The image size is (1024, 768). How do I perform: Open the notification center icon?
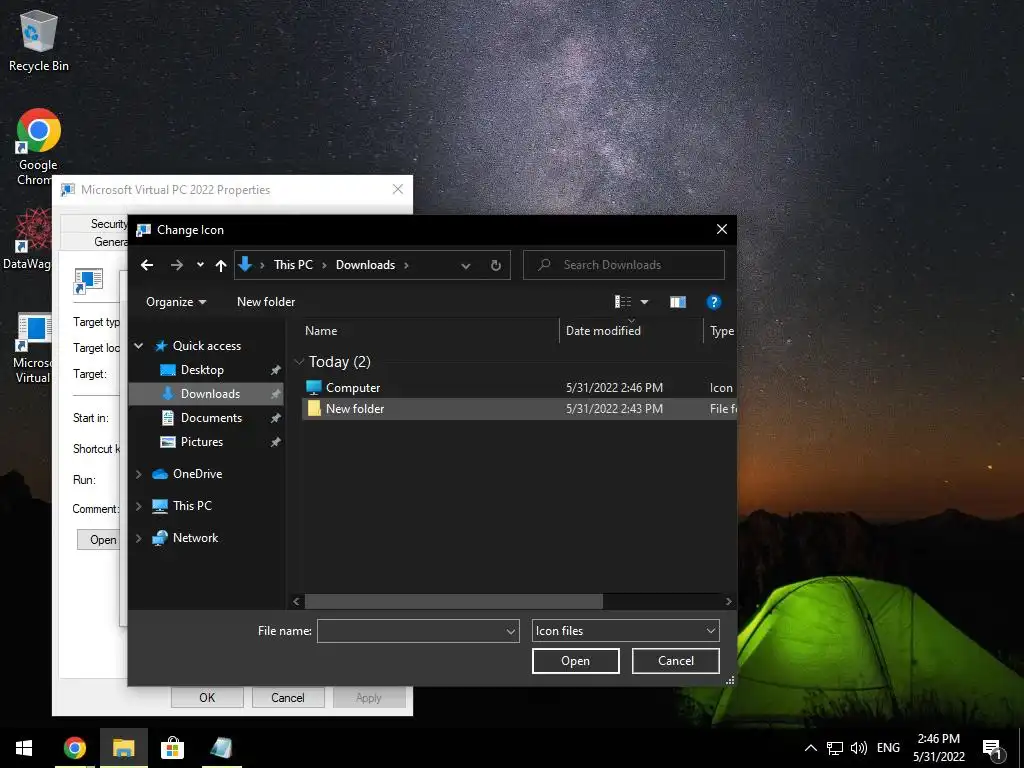pyautogui.click(x=993, y=748)
